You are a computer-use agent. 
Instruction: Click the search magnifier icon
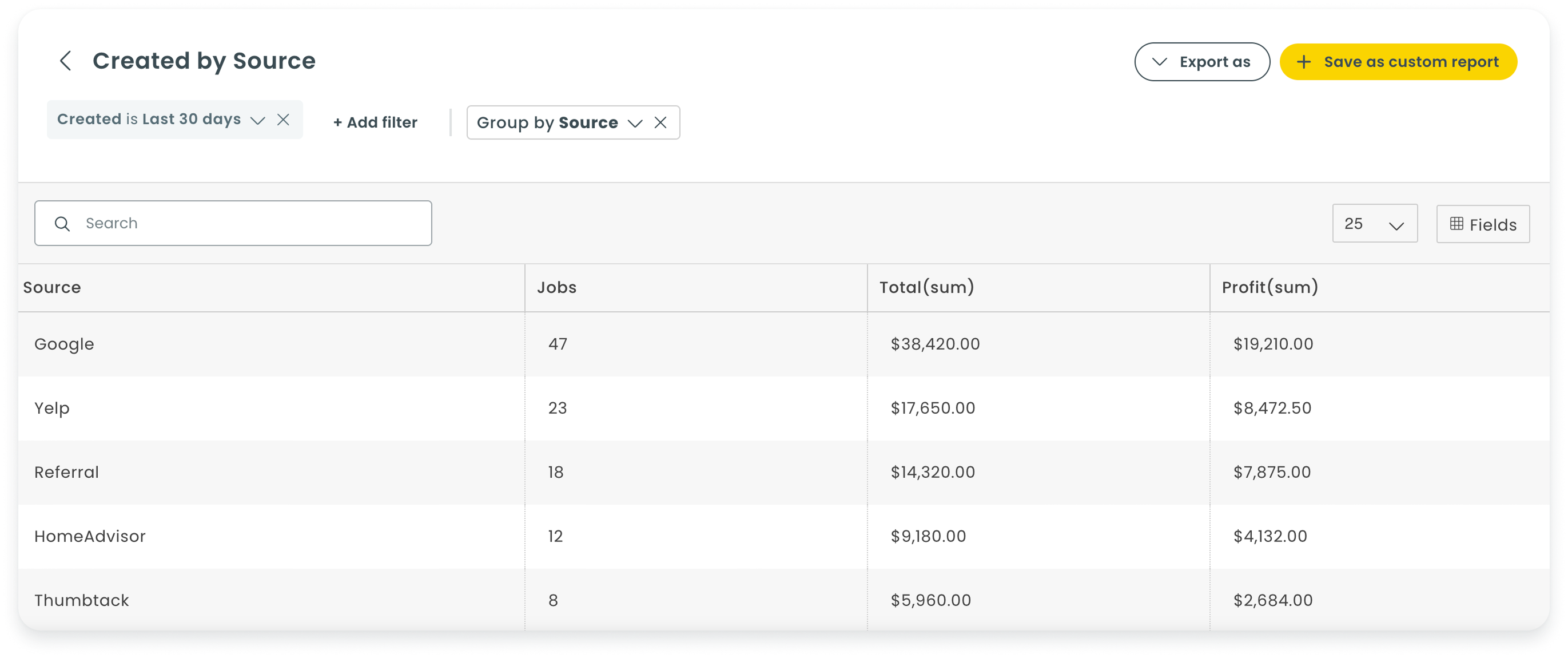pos(62,224)
